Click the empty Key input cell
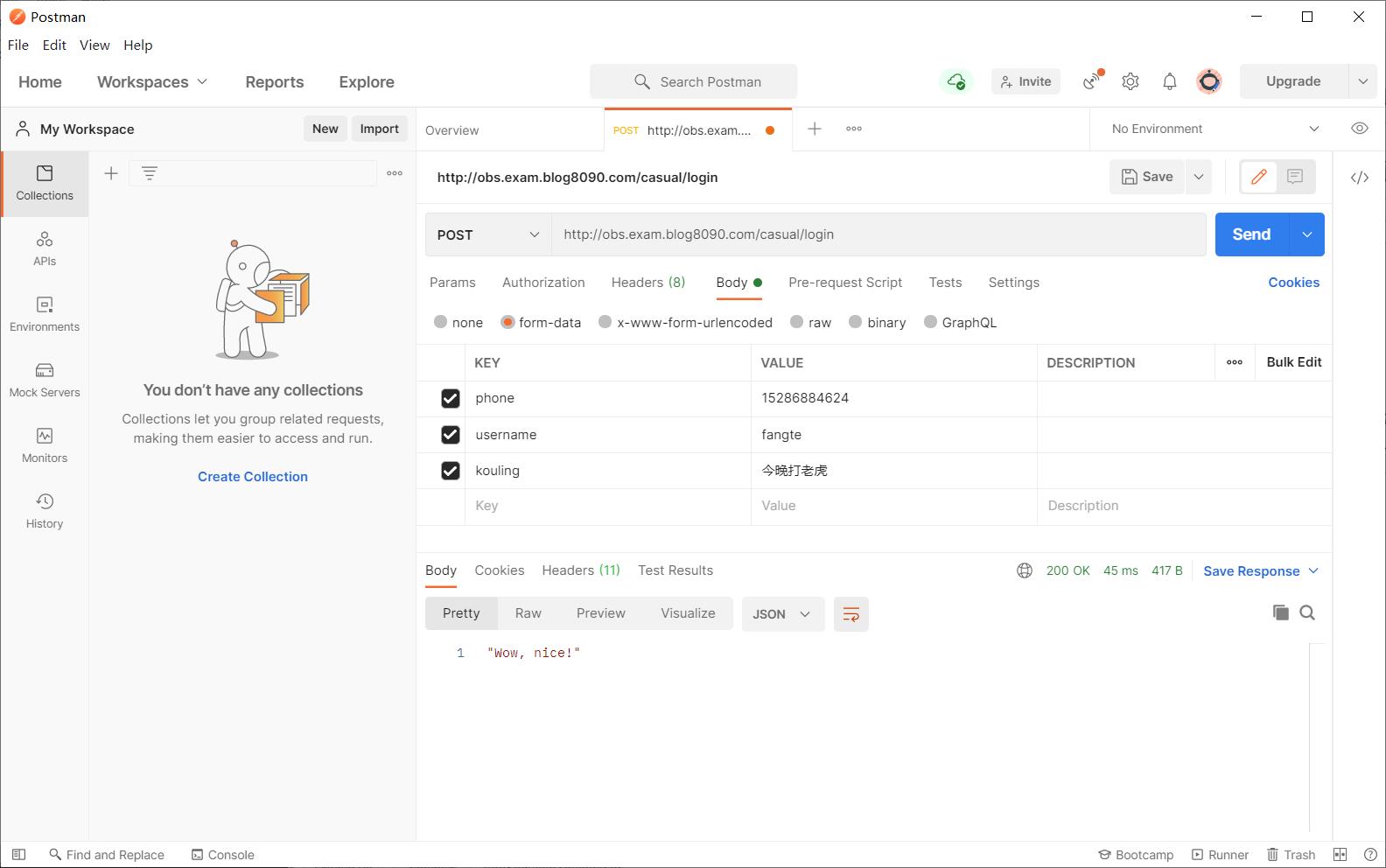The width and height of the screenshot is (1386, 868). (607, 506)
